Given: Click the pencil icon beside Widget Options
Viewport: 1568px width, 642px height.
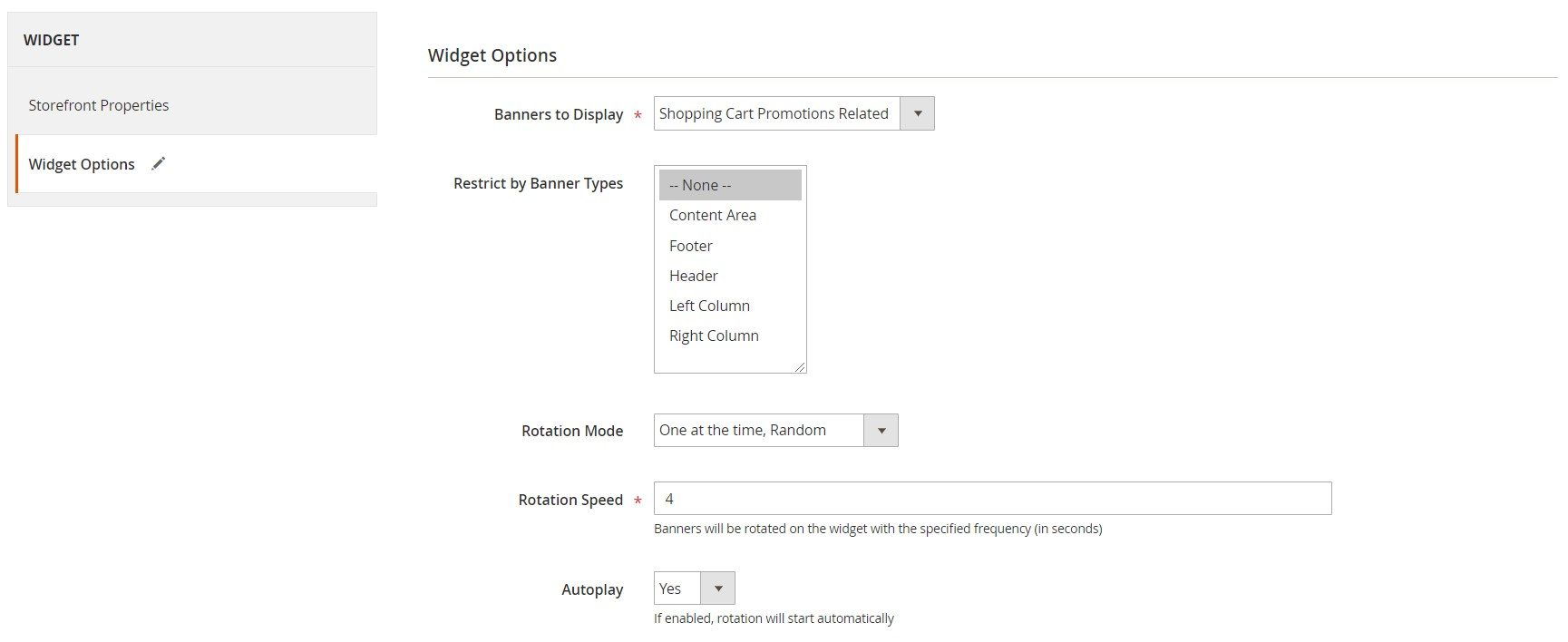Looking at the screenshot, I should (x=159, y=163).
